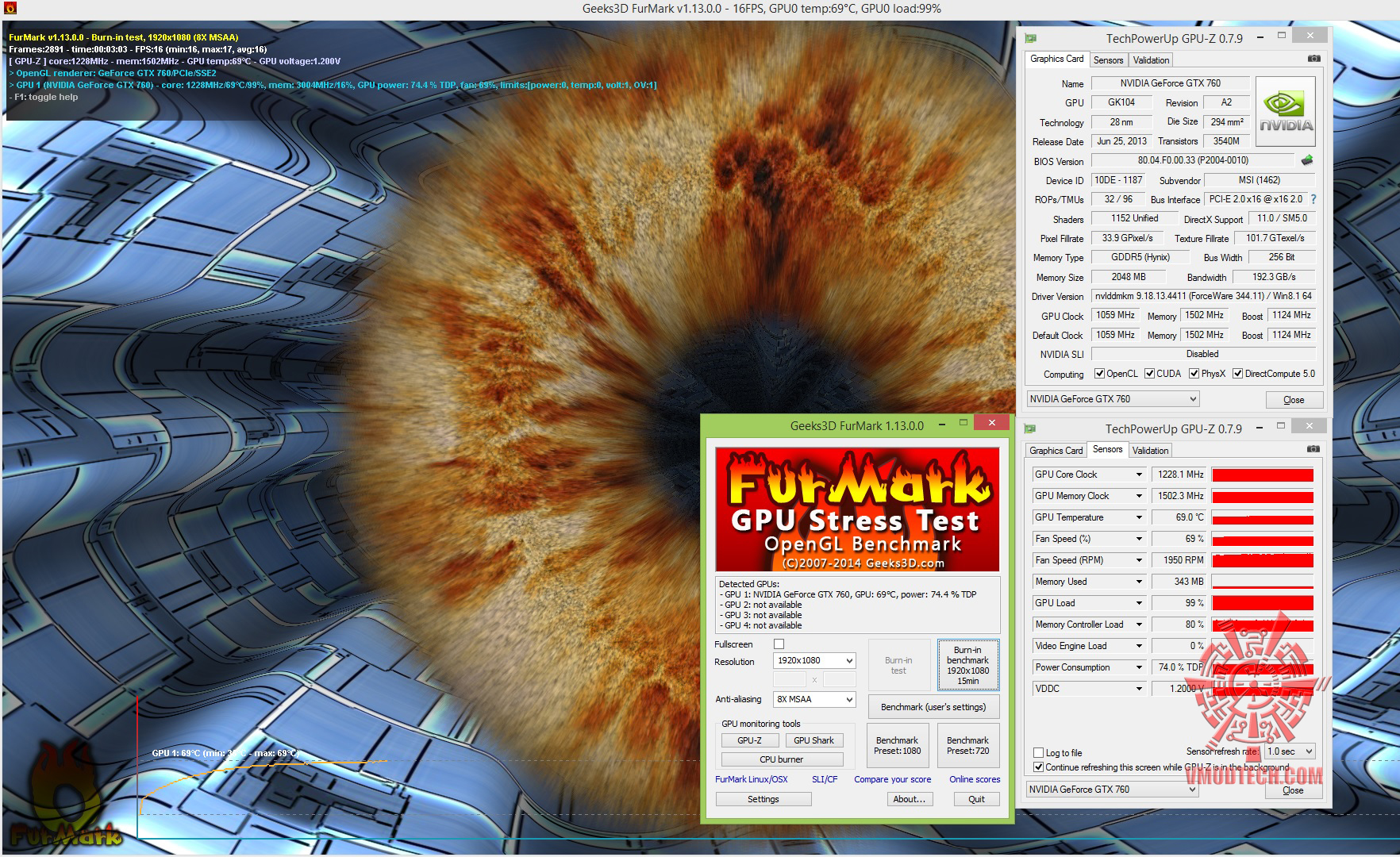The height and width of the screenshot is (857, 1400).
Task: Toggle the CUDA checkbox
Action: point(1149,374)
